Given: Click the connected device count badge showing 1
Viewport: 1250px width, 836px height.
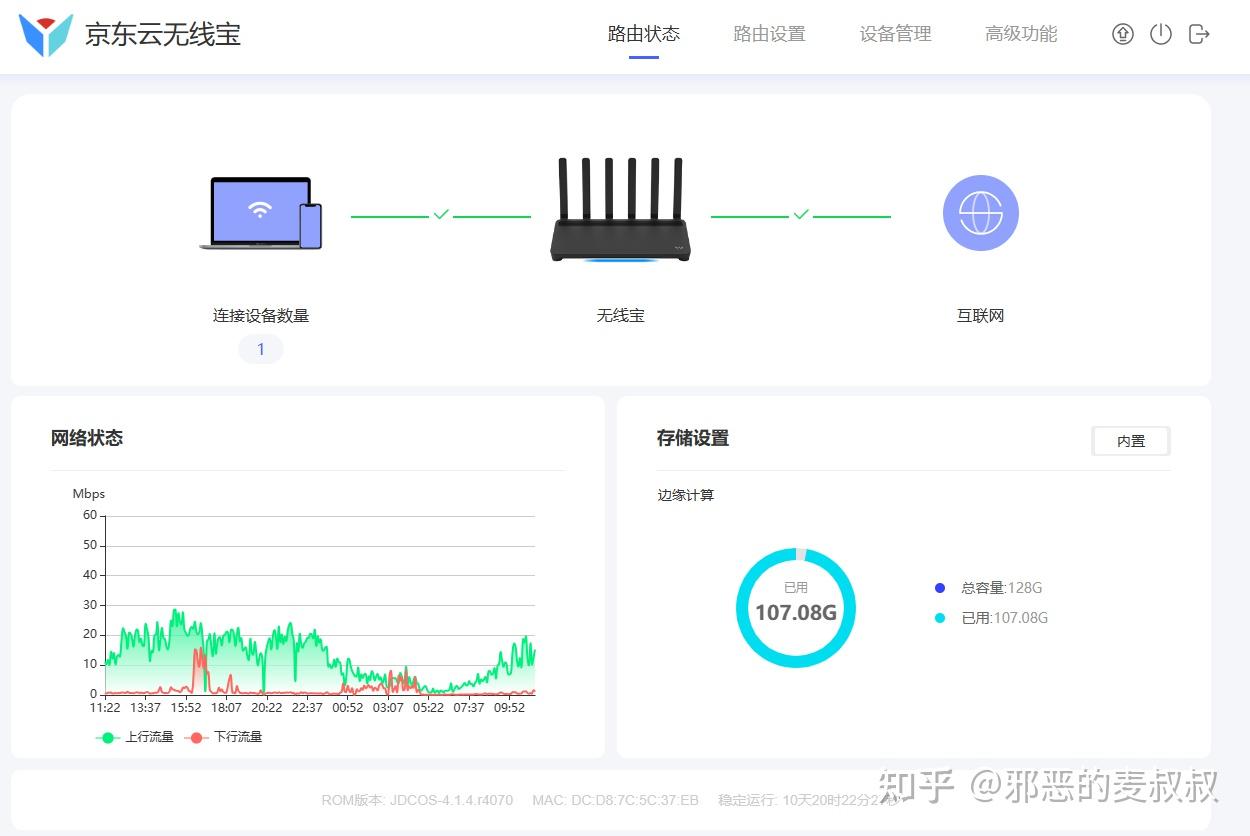Looking at the screenshot, I should pos(260,348).
